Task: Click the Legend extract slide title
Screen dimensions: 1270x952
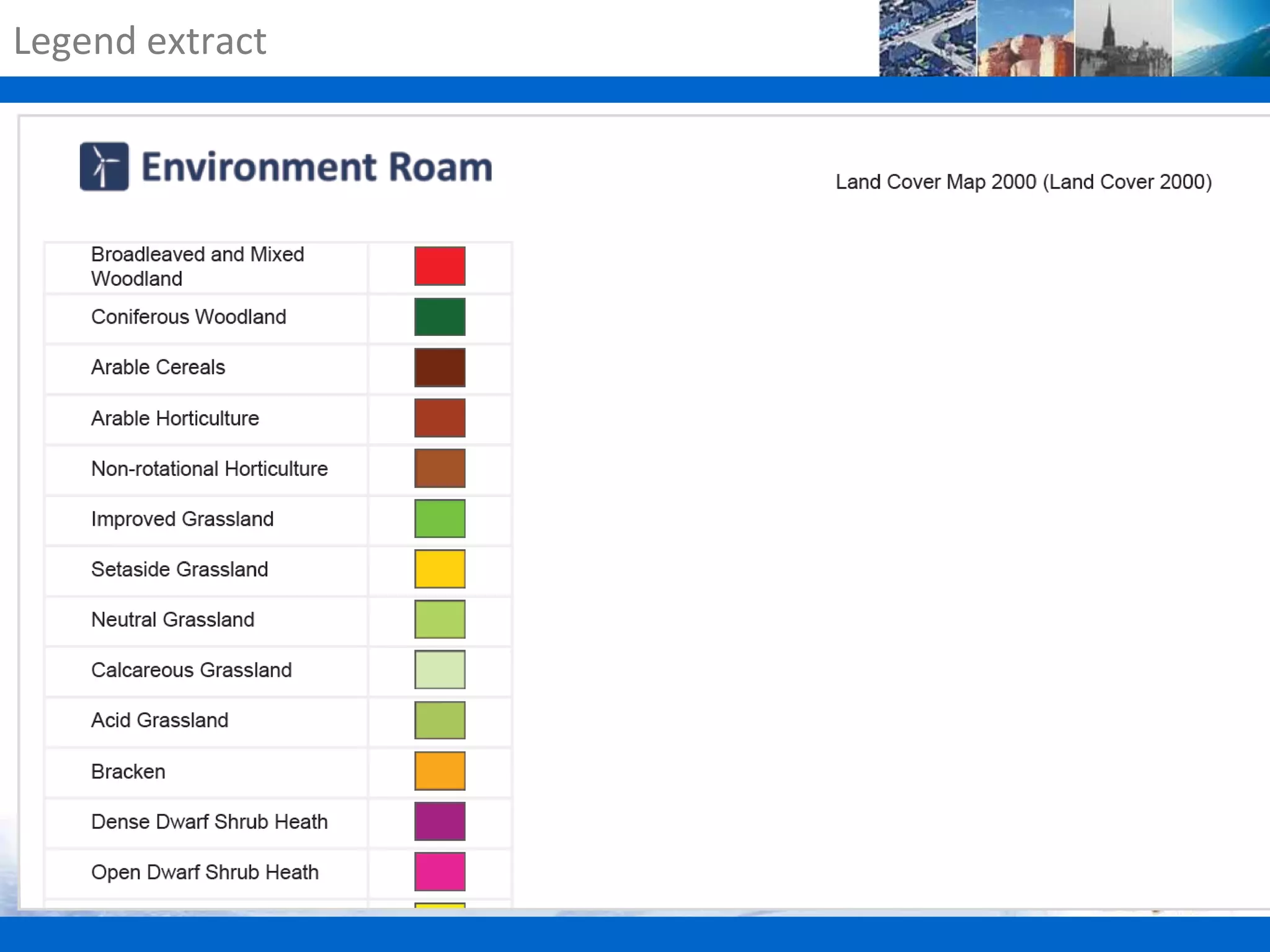Action: pyautogui.click(x=140, y=41)
